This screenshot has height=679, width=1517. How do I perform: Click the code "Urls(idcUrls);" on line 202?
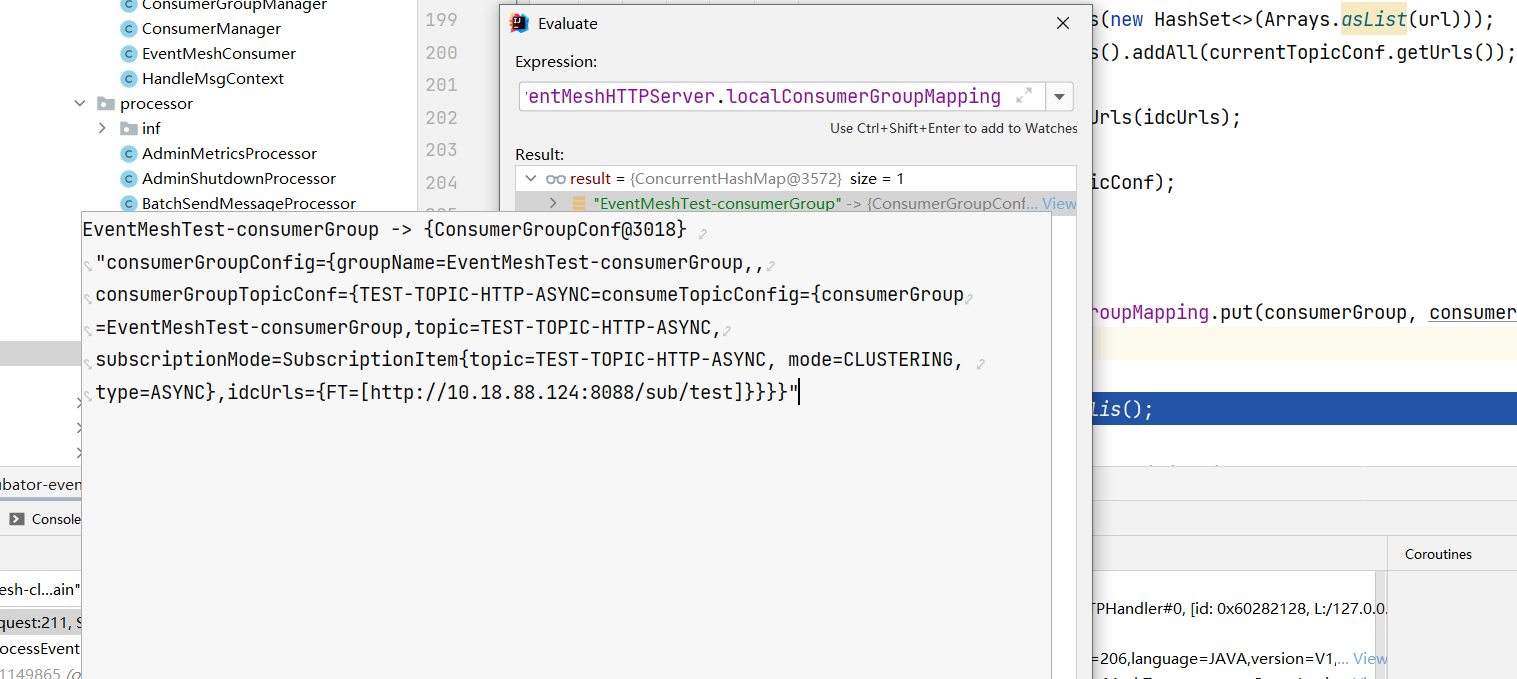(1165, 117)
